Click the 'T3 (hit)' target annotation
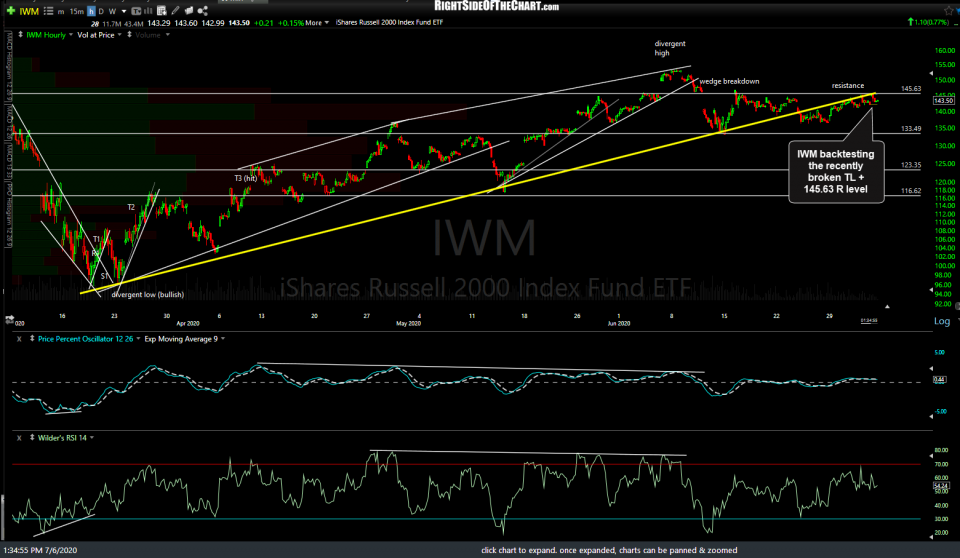The height and width of the screenshot is (558, 960). [246, 179]
